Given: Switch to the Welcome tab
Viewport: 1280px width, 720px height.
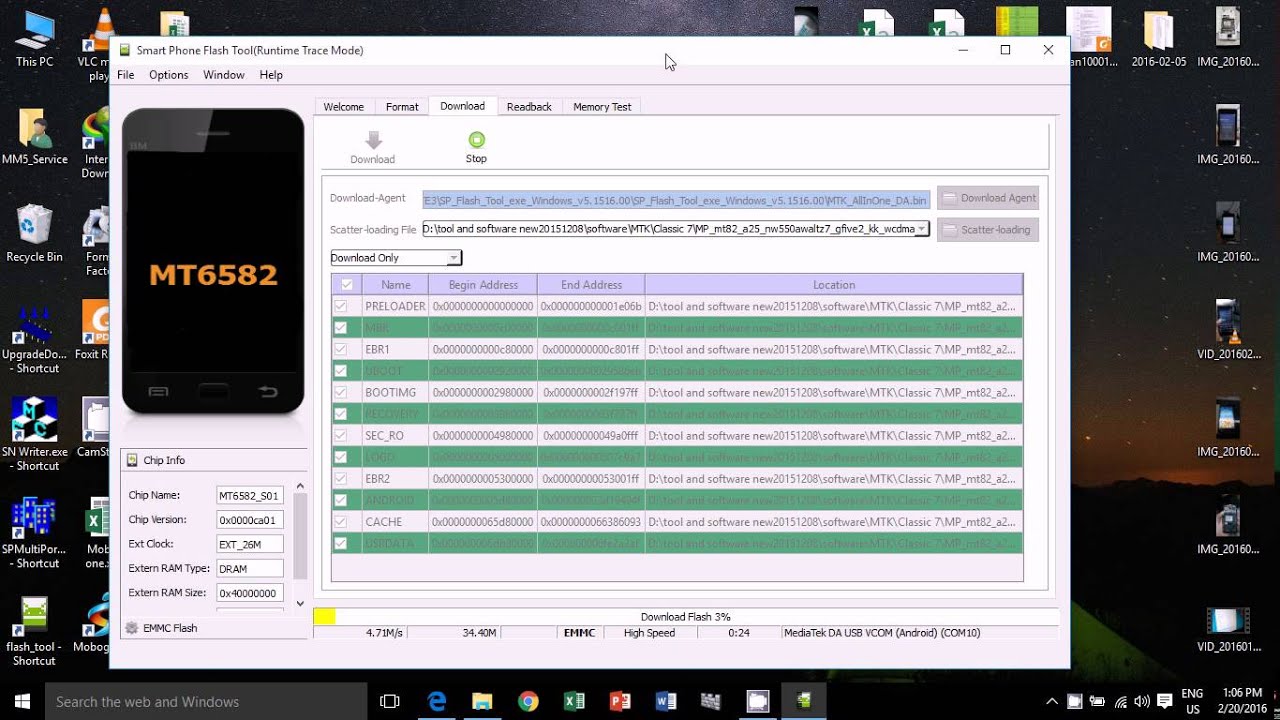Looking at the screenshot, I should (343, 107).
